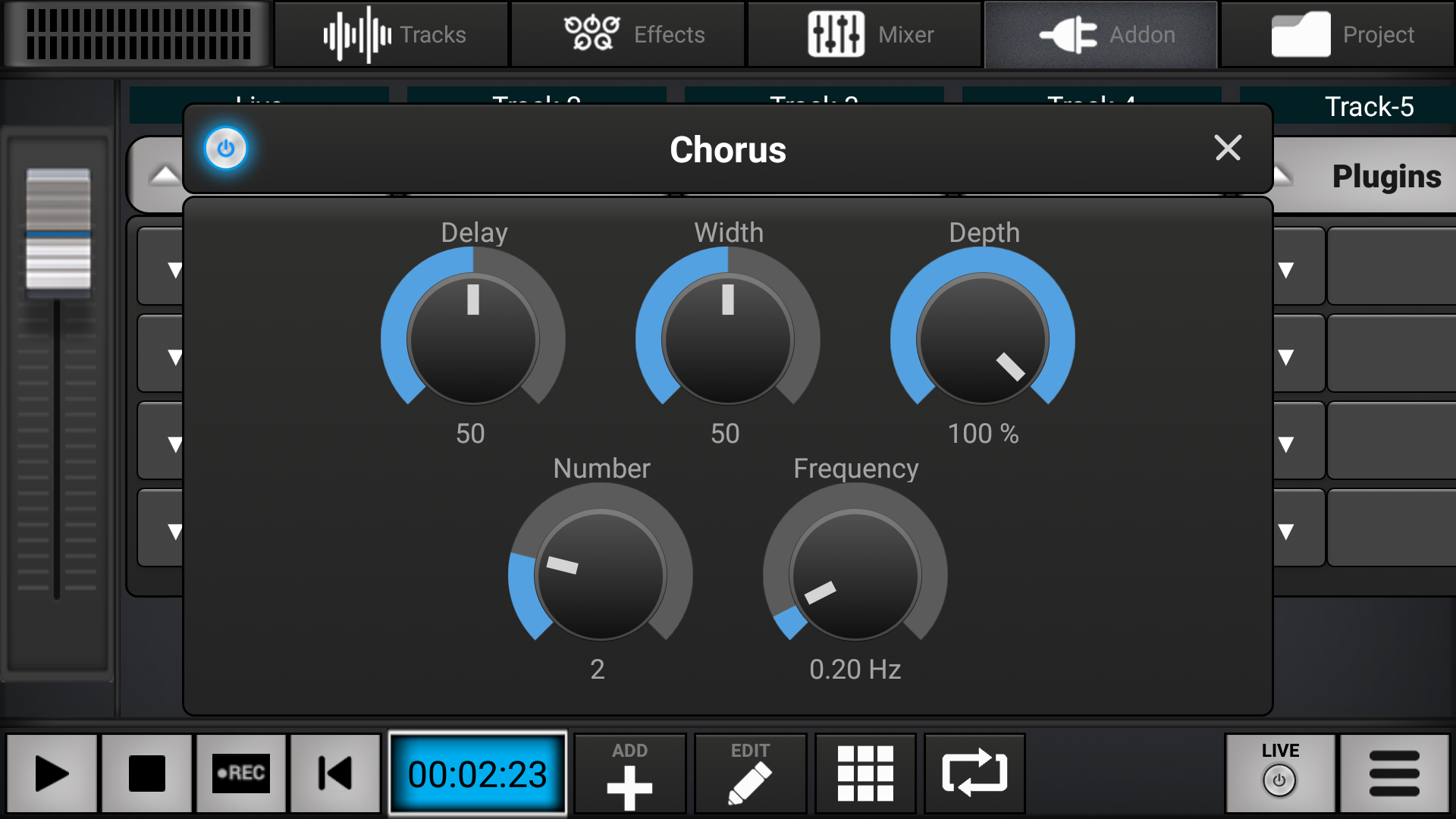Click the Plugins panel label
This screenshot has width=1456, height=819.
coord(1386,176)
